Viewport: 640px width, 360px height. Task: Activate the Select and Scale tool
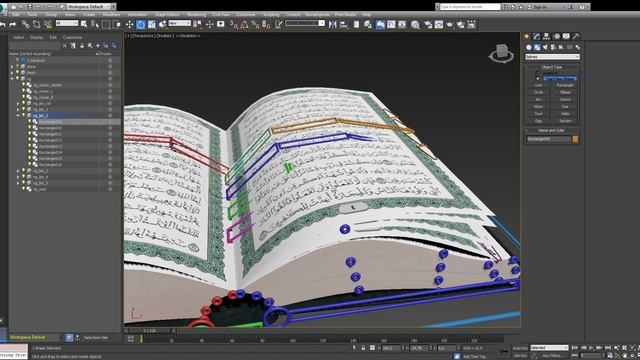[151, 25]
